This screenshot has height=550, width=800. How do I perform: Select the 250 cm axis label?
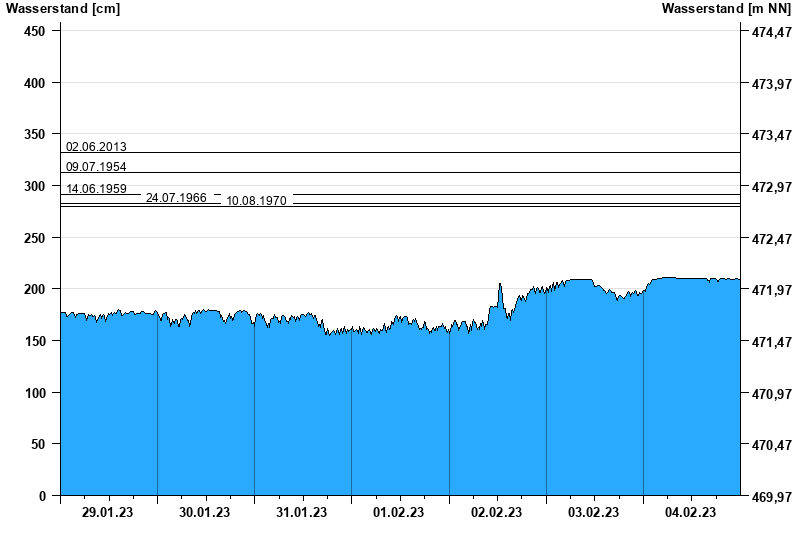coord(35,238)
